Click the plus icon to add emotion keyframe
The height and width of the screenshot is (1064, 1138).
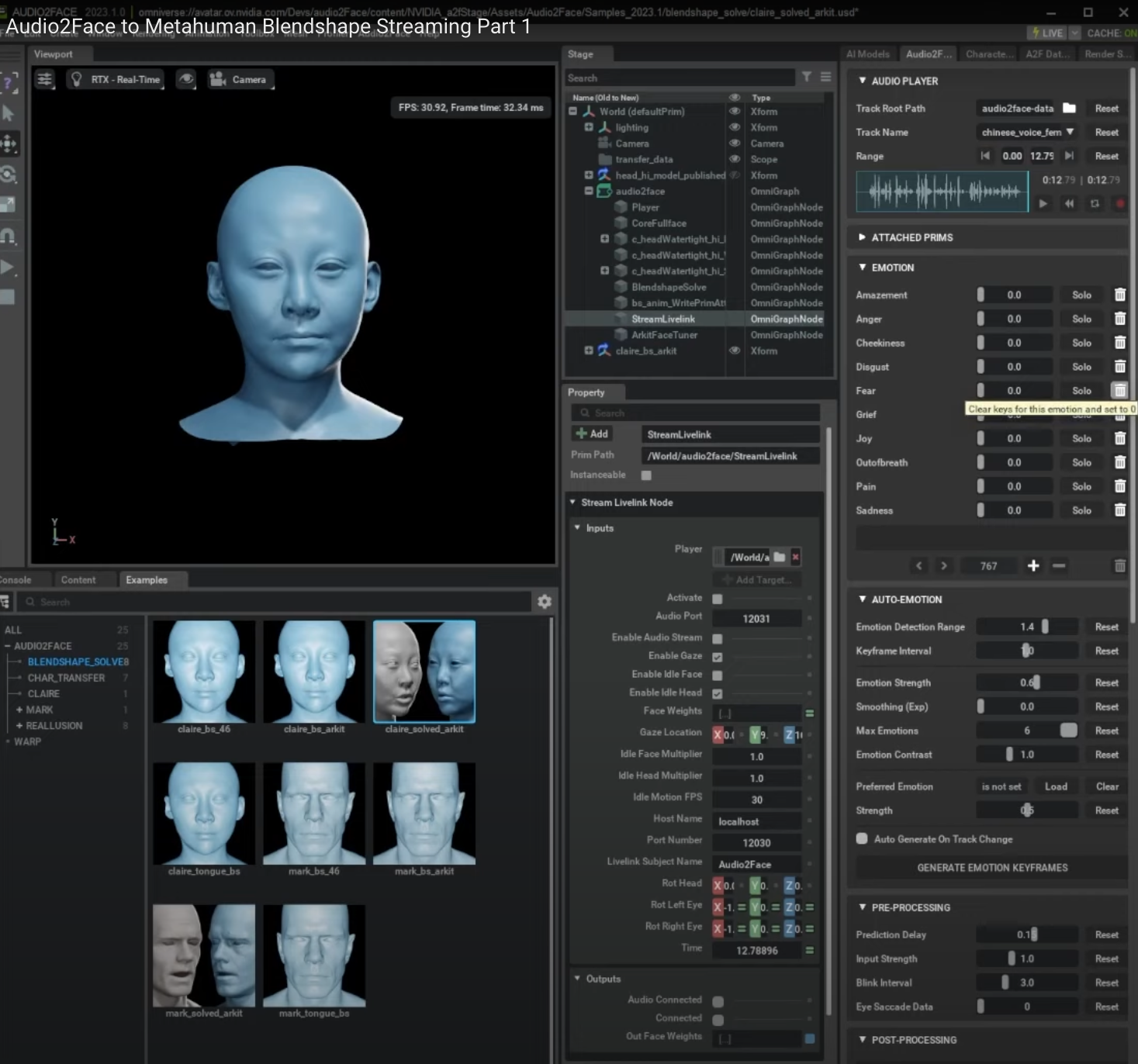pyautogui.click(x=1033, y=566)
